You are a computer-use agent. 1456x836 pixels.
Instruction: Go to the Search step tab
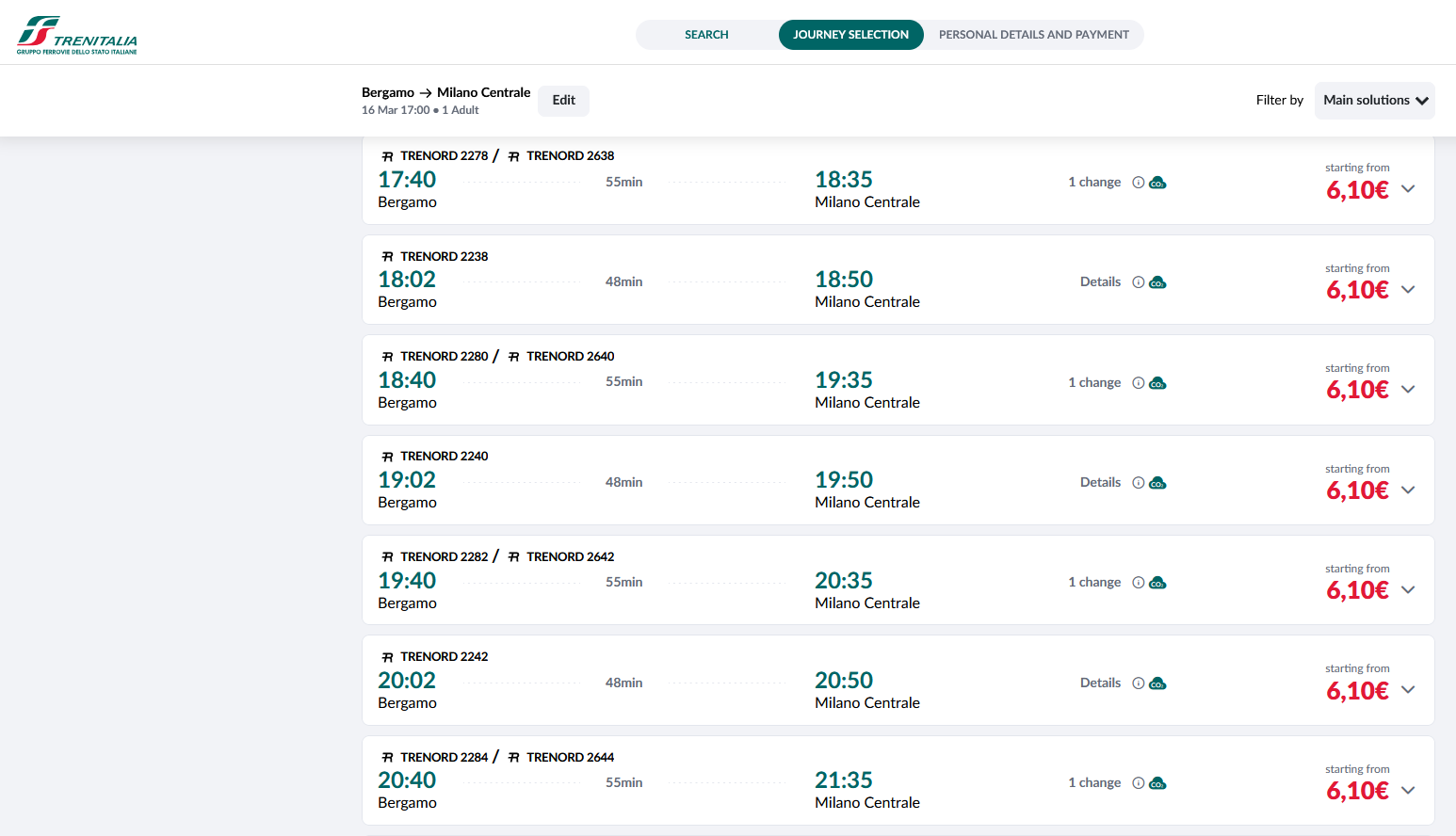pyautogui.click(x=706, y=35)
